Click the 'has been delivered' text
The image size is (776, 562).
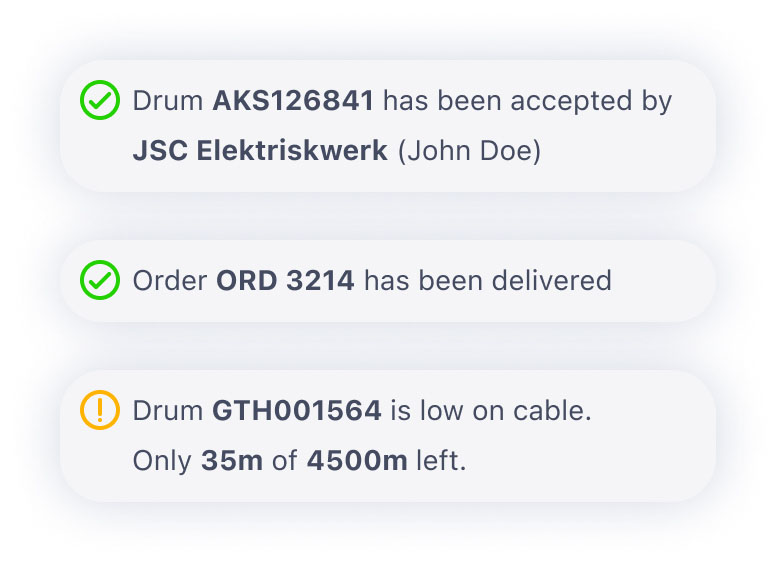click(x=488, y=281)
